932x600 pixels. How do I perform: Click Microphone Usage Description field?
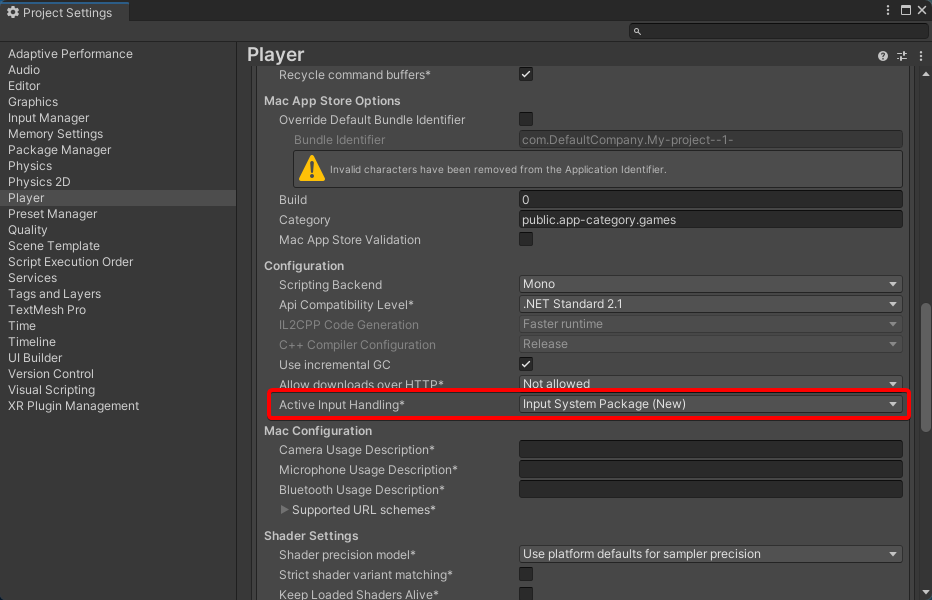[710, 470]
